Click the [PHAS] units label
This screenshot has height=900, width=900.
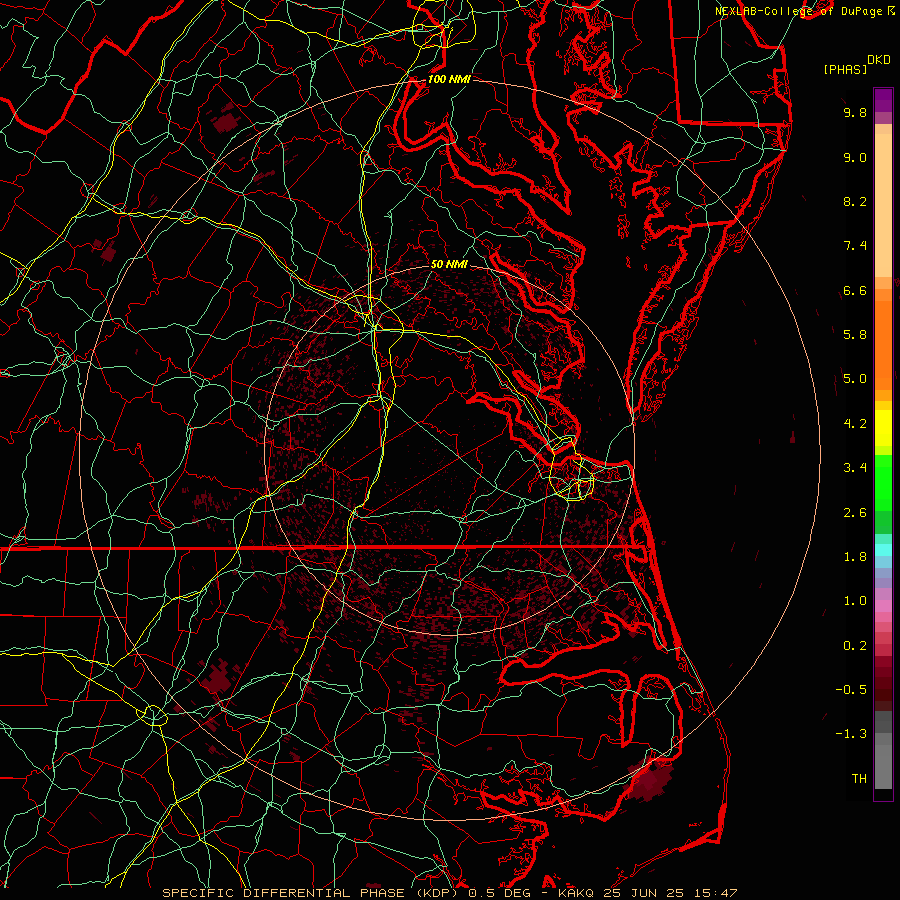845,70
